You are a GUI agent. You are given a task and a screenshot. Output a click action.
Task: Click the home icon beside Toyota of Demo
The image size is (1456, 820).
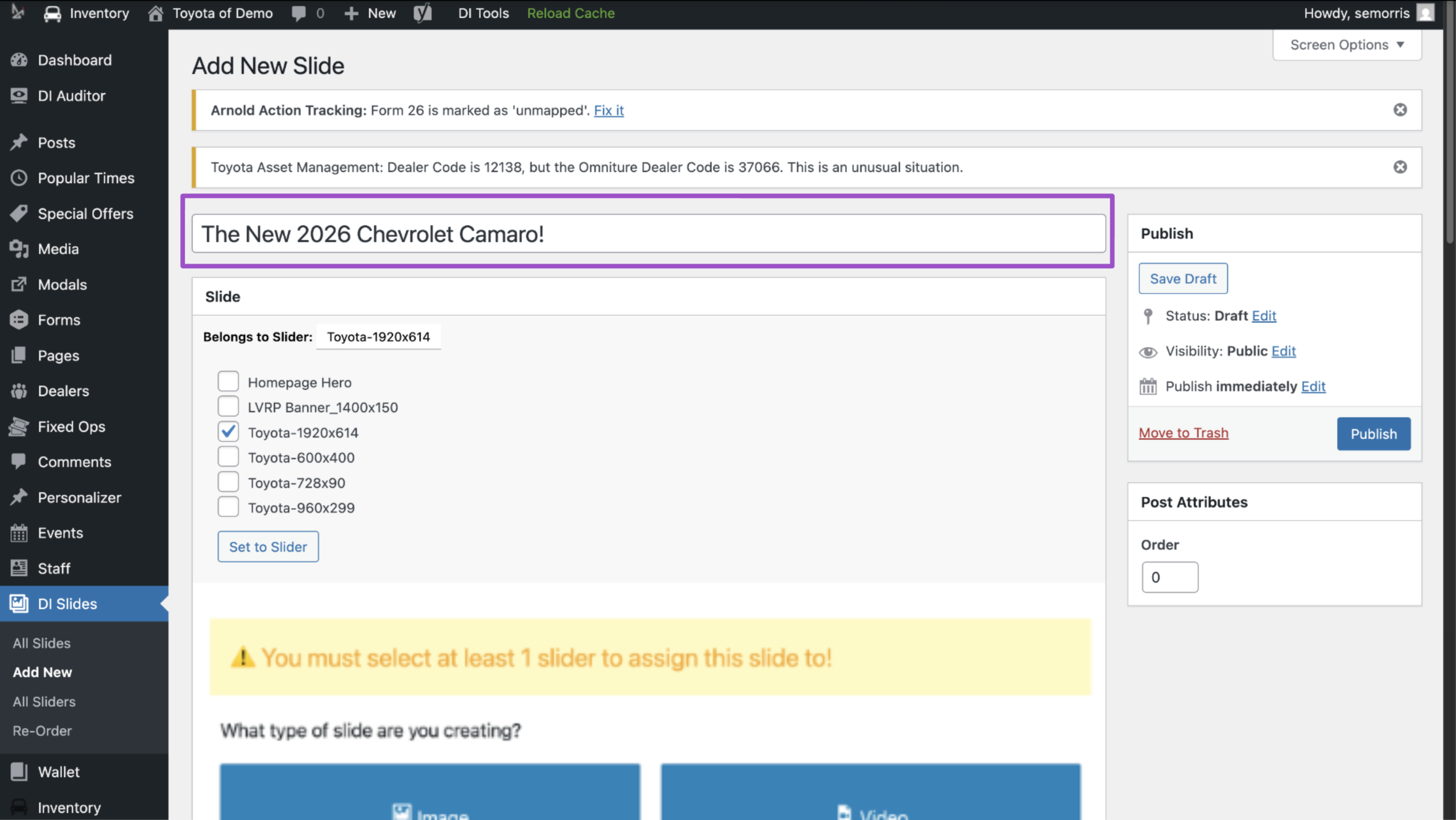(155, 13)
